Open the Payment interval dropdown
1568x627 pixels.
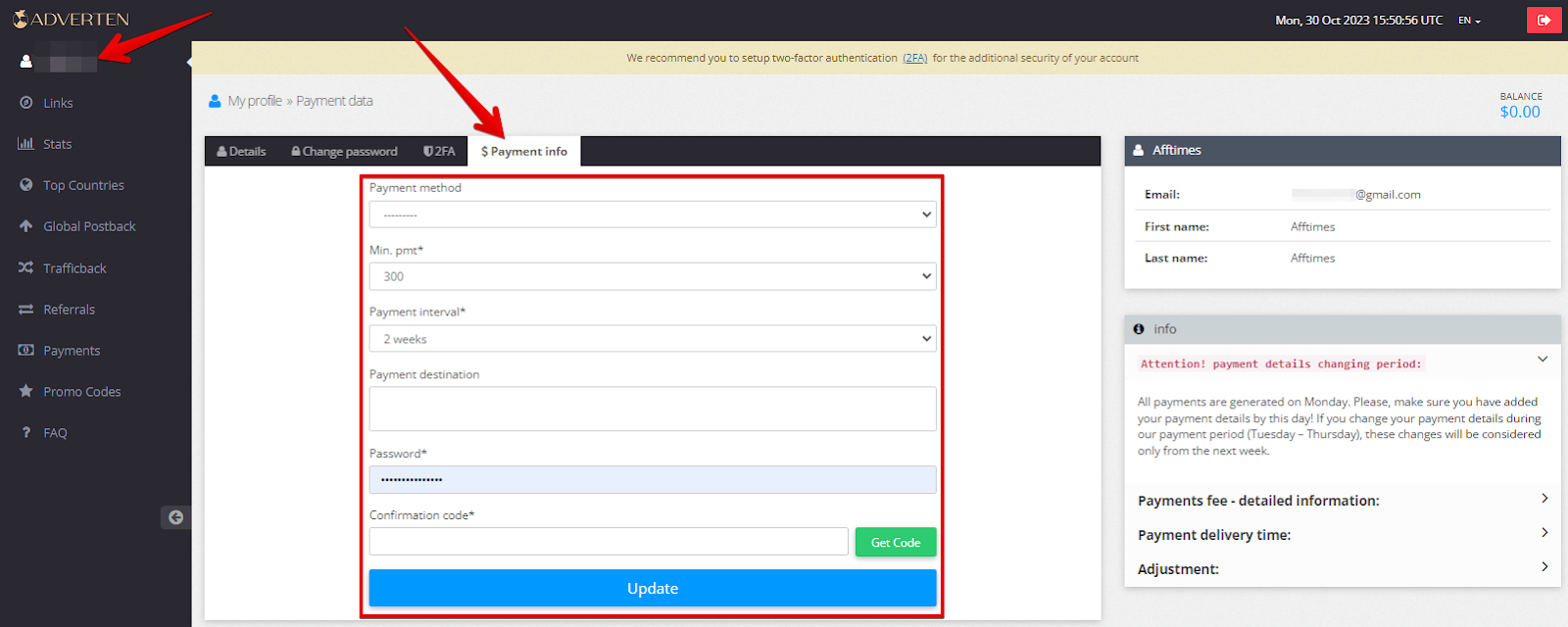[653, 339]
